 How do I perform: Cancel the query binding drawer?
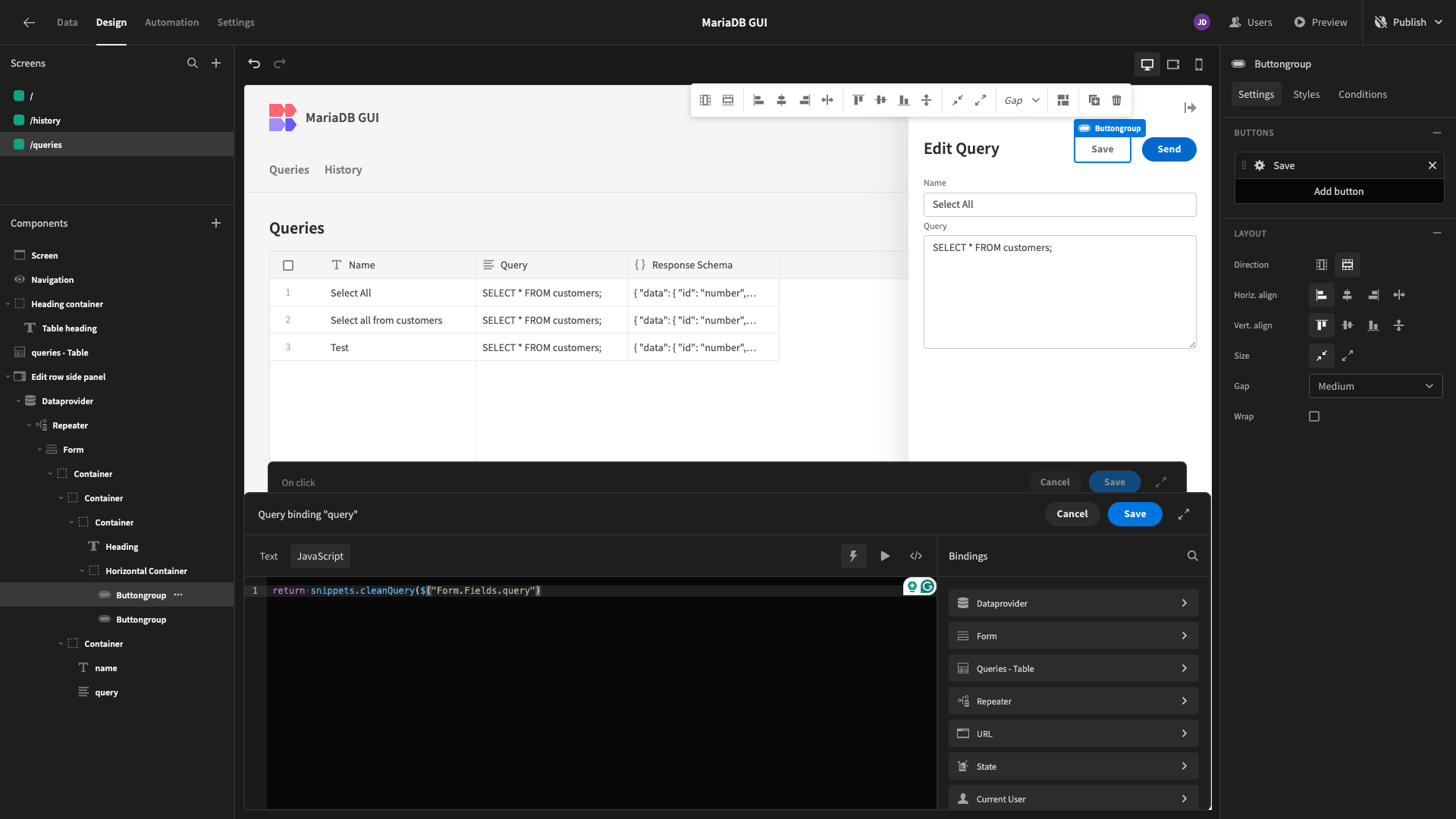(1072, 514)
